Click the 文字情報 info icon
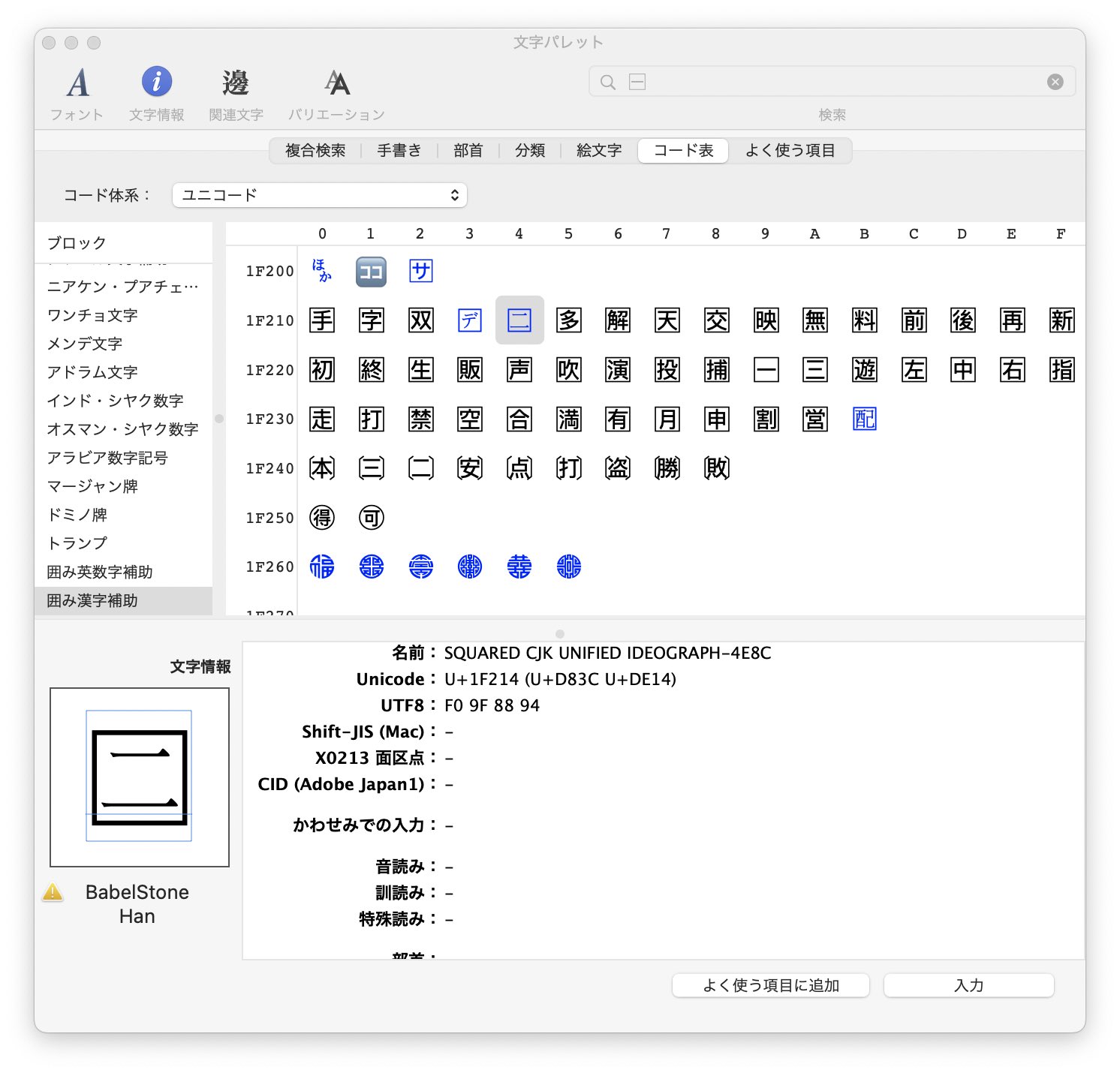 [157, 82]
